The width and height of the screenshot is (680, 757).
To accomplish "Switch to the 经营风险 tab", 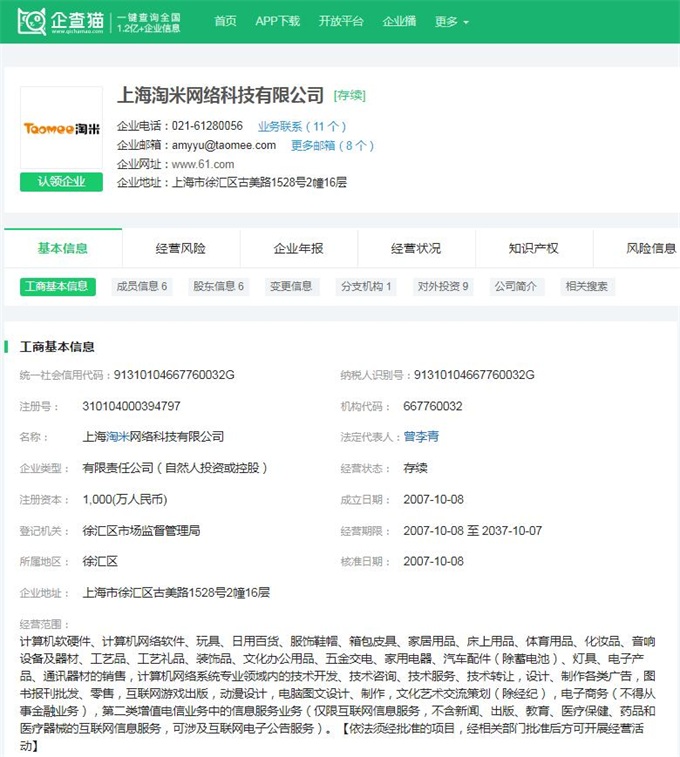I will point(180,249).
